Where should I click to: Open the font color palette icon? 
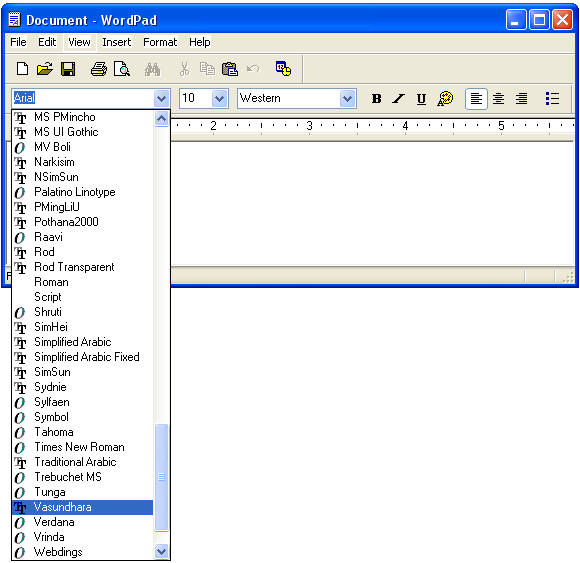tap(445, 98)
